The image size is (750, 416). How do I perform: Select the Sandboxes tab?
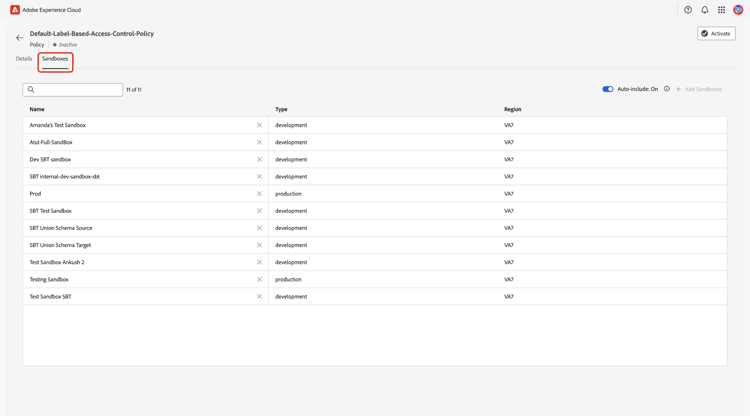pos(55,59)
